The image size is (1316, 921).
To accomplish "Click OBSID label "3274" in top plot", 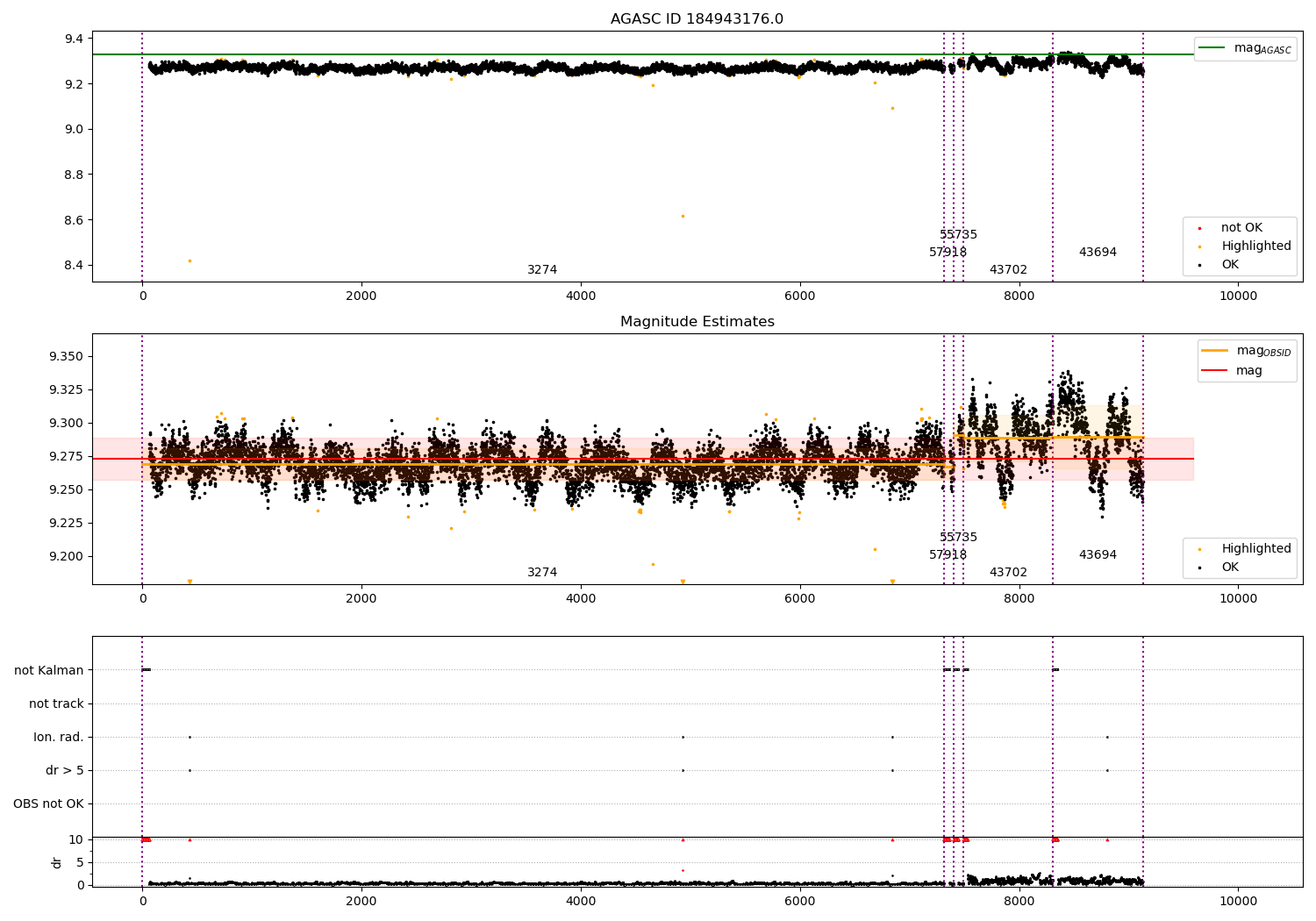I will 542,270.
